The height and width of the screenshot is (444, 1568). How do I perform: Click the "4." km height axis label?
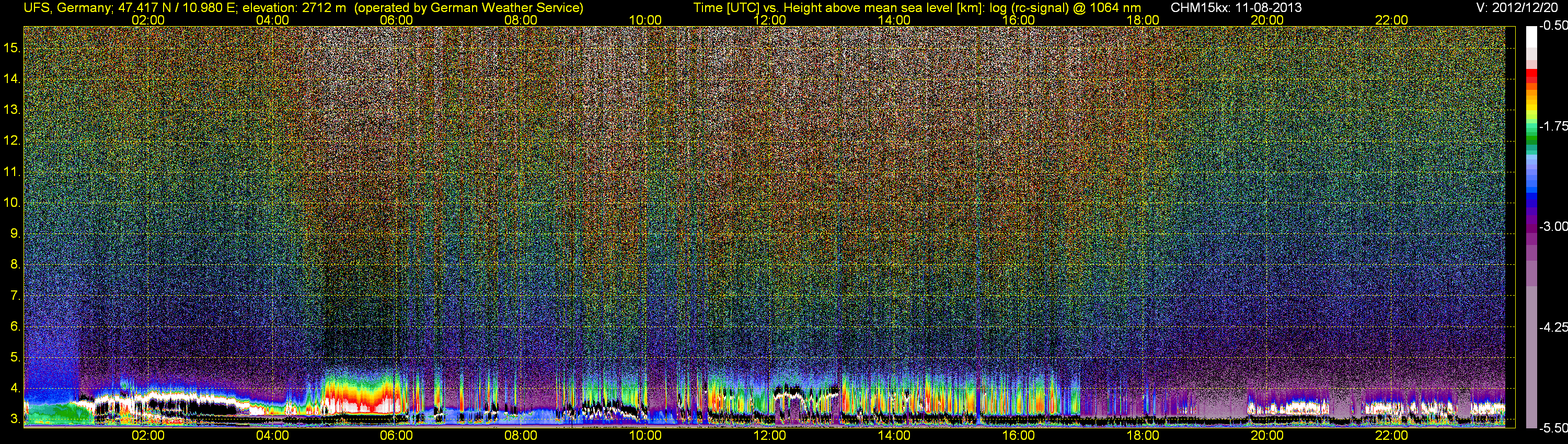tap(15, 388)
